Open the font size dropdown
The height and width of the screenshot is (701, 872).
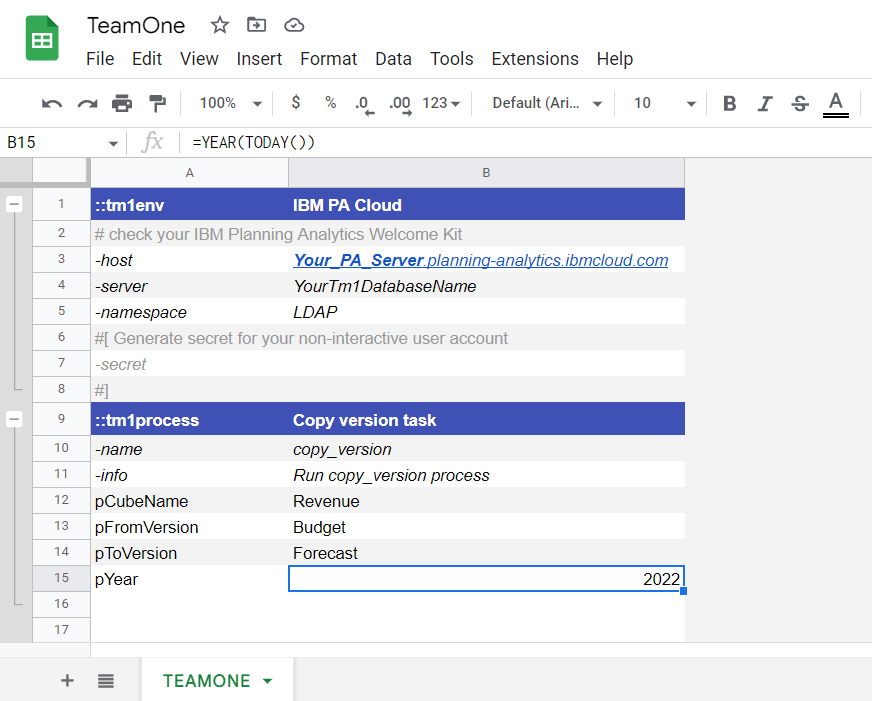(665, 103)
